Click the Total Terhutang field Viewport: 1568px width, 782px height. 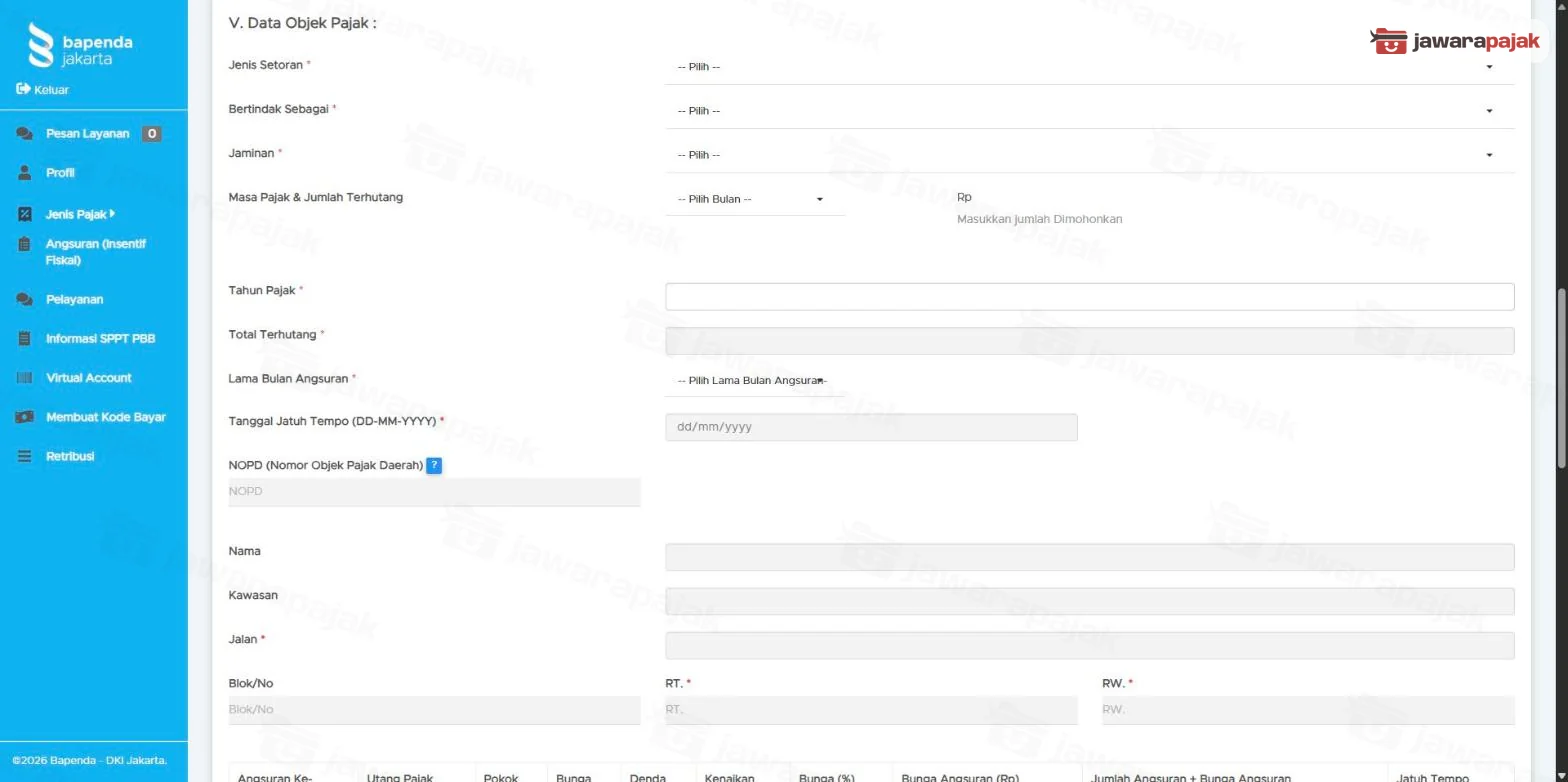(x=1089, y=341)
